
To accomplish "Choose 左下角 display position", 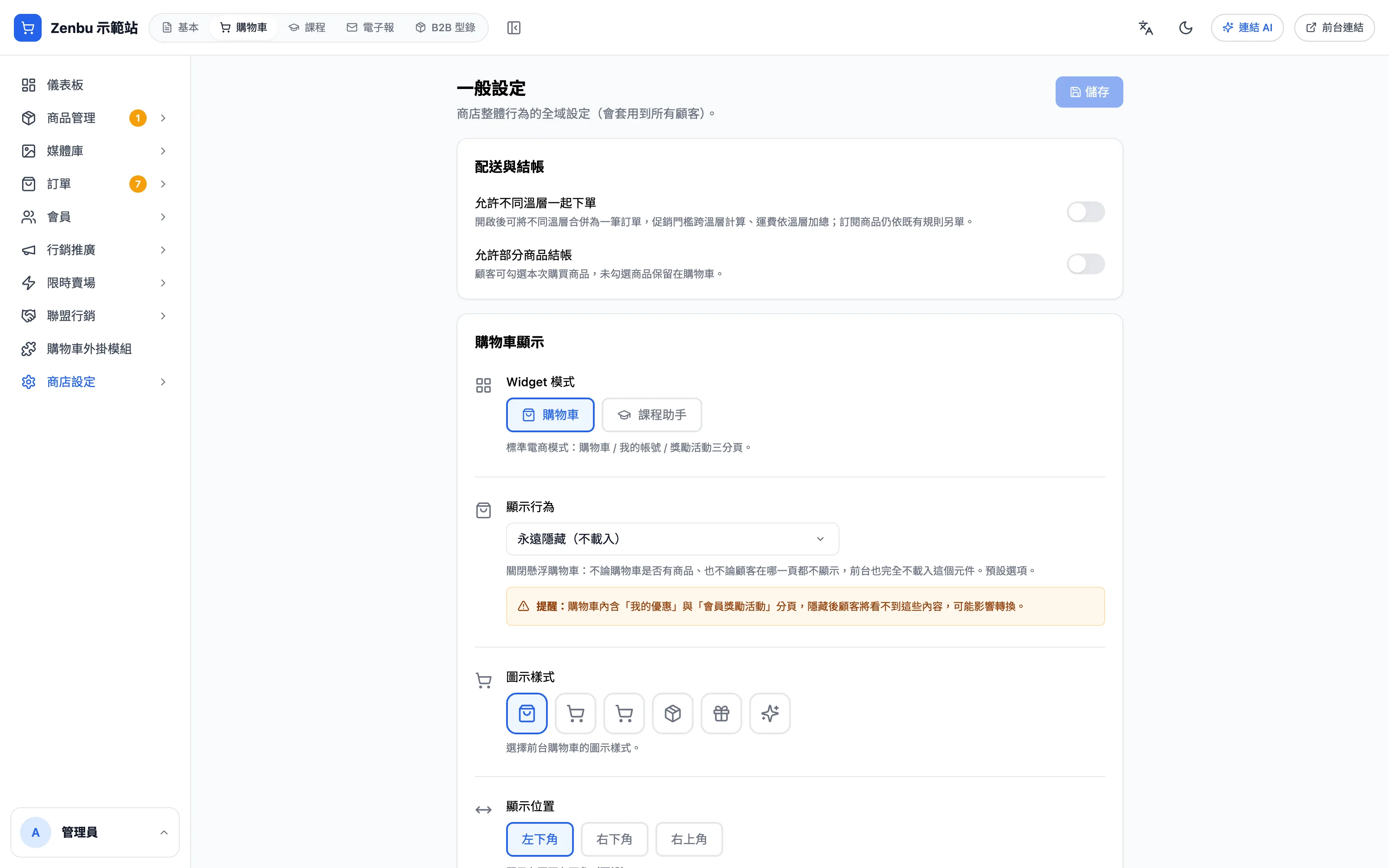I will tap(540, 839).
